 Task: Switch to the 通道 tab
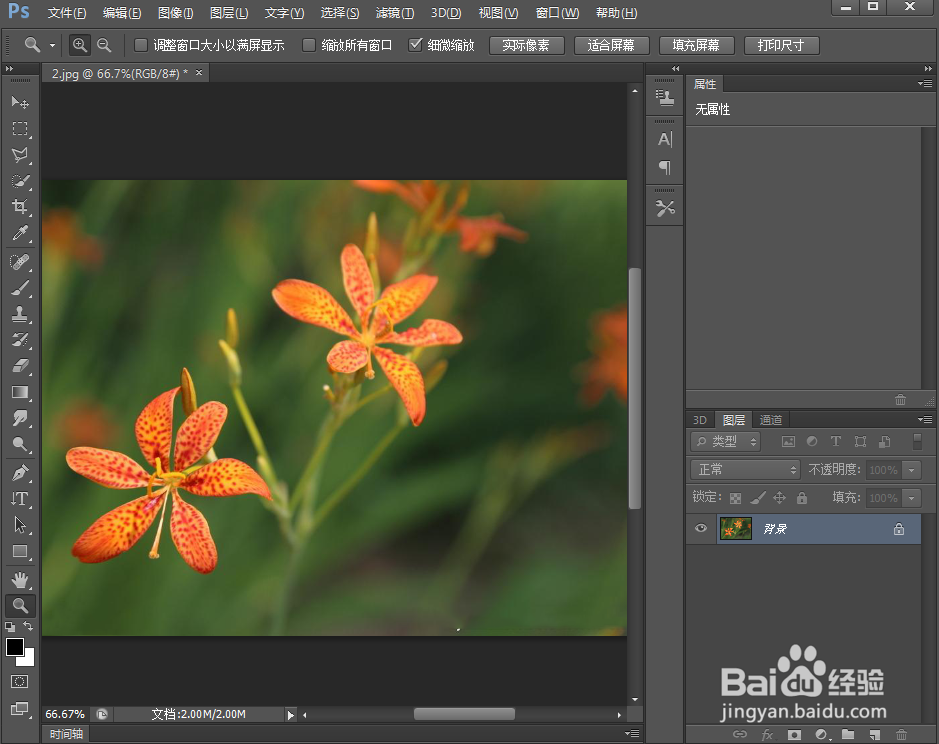pyautogui.click(x=770, y=420)
